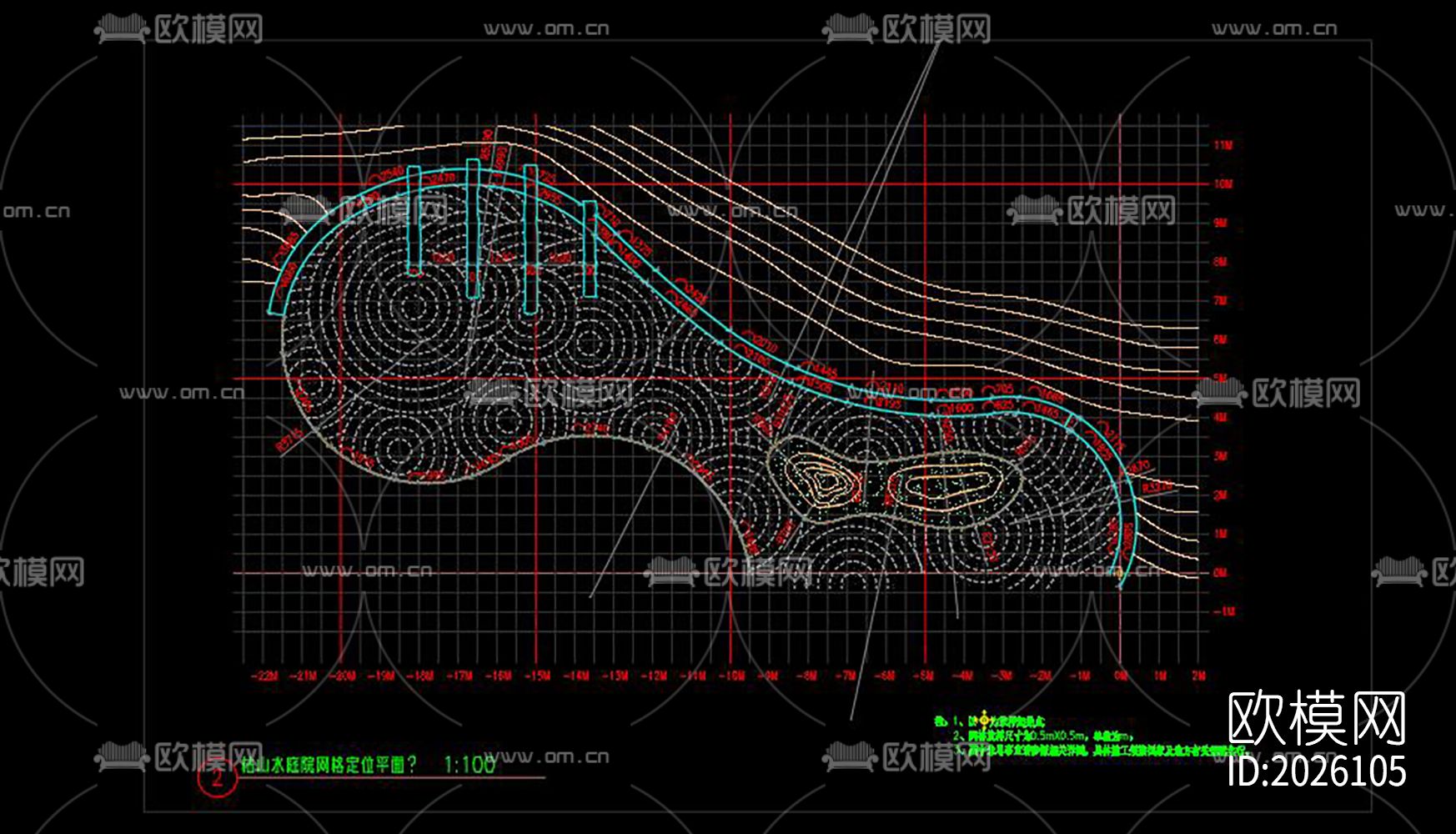Click the -14M label on horizontal axis
Screen dimensions: 1456x834
tap(575, 676)
